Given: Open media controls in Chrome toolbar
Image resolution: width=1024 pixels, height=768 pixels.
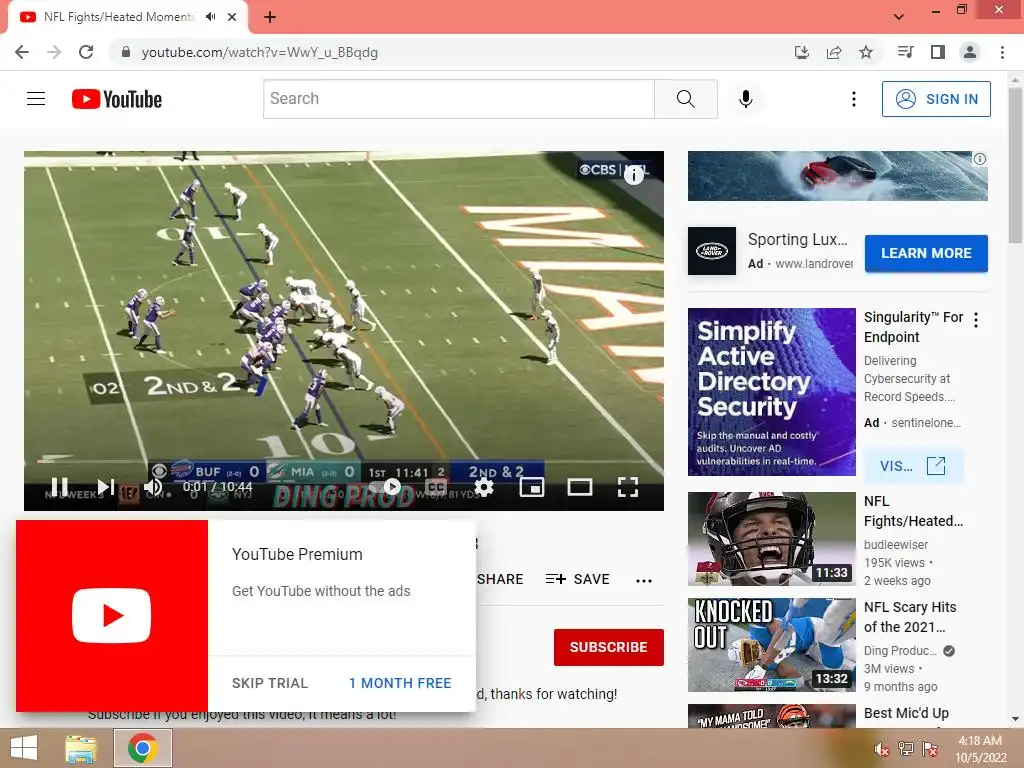Looking at the screenshot, I should (906, 52).
